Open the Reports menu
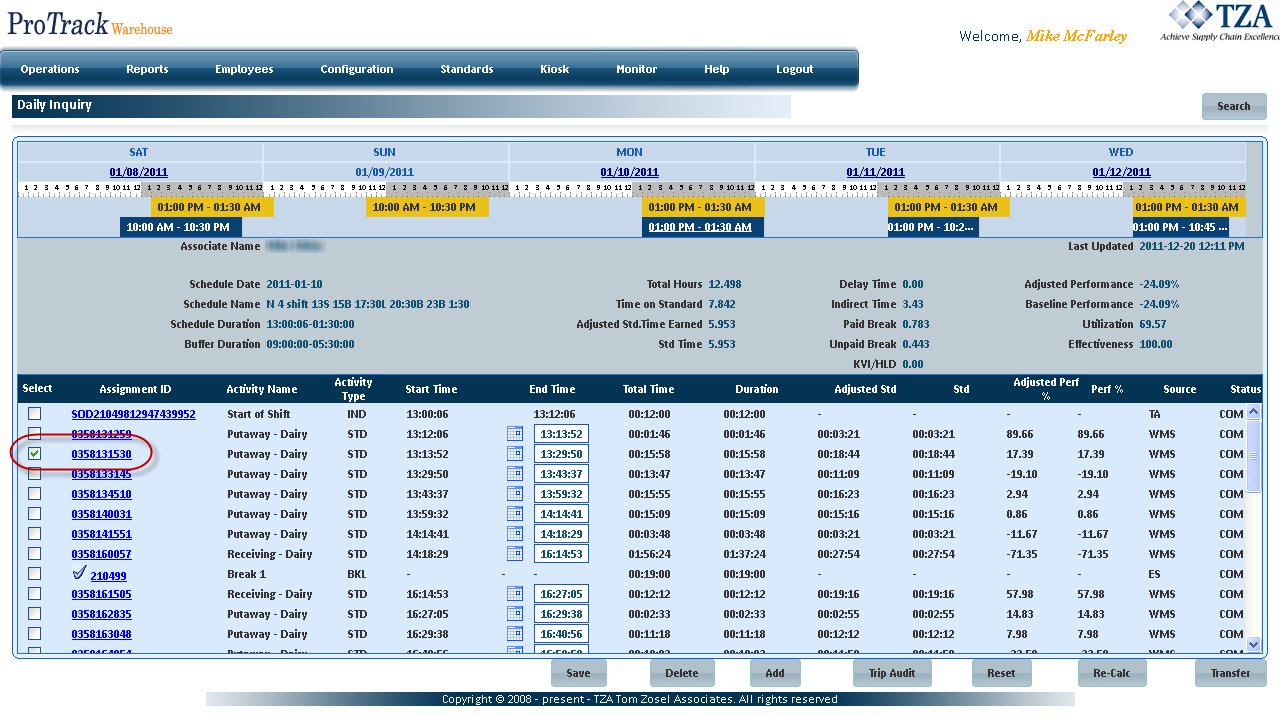The width and height of the screenshot is (1280, 716). [147, 69]
